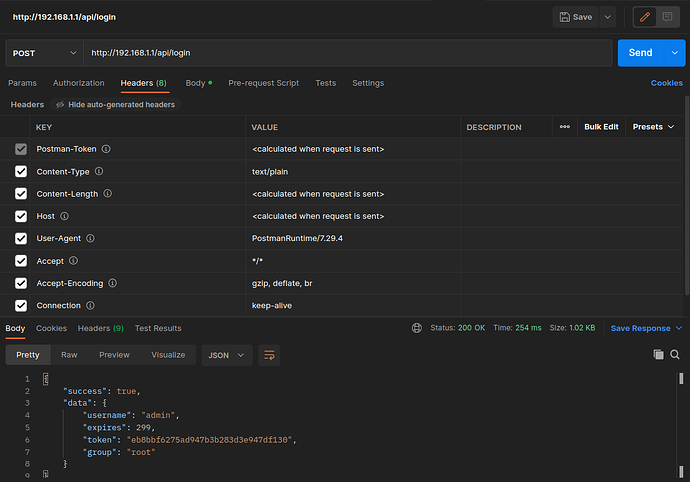Open the Tests tab
The height and width of the screenshot is (482, 690).
[x=326, y=83]
